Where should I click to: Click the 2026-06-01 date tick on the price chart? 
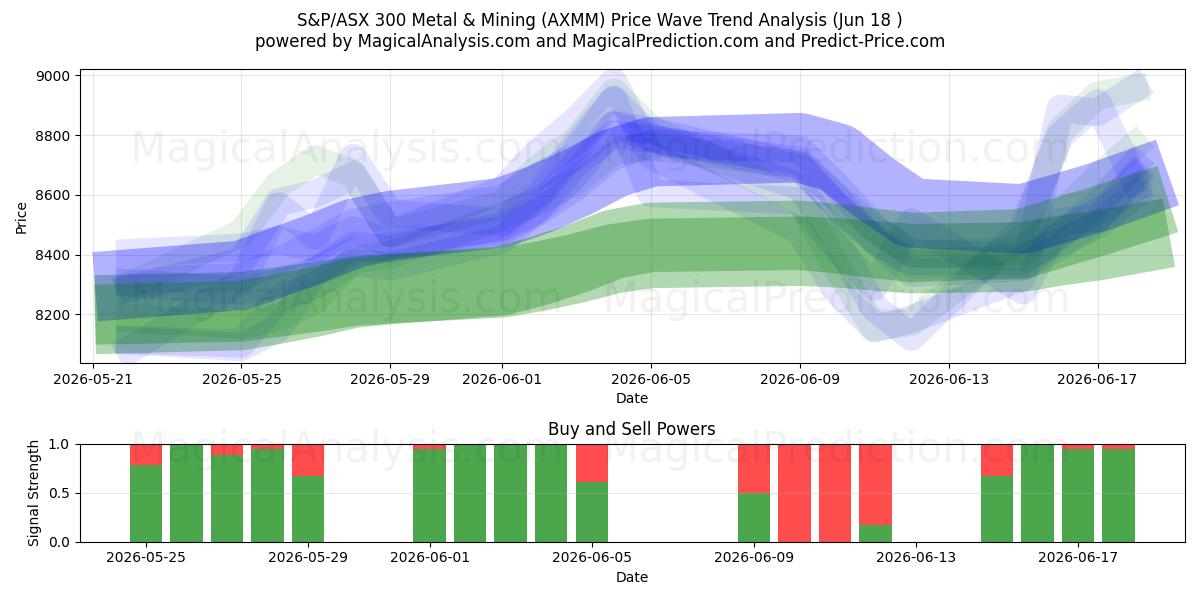point(502,380)
